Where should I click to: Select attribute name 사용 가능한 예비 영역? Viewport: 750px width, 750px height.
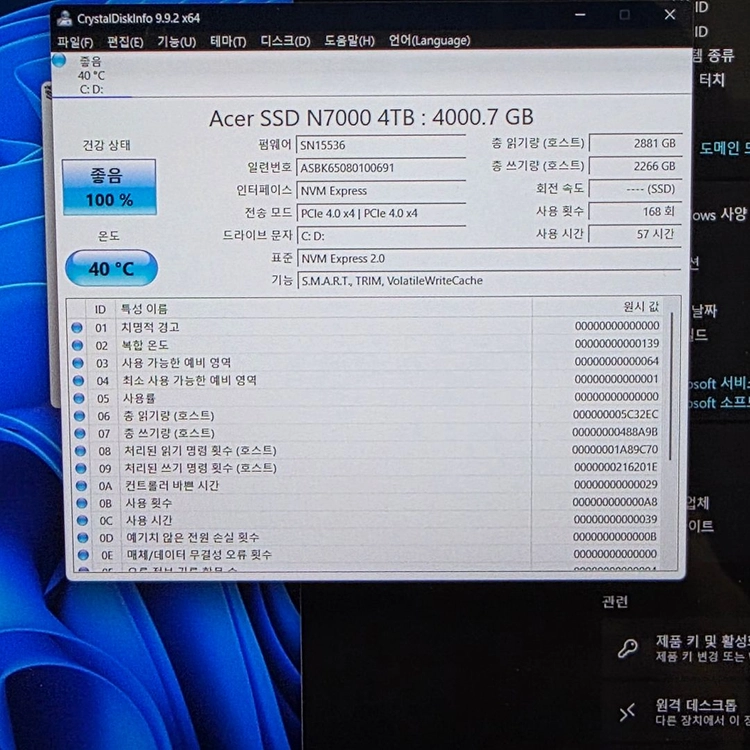pos(176,363)
